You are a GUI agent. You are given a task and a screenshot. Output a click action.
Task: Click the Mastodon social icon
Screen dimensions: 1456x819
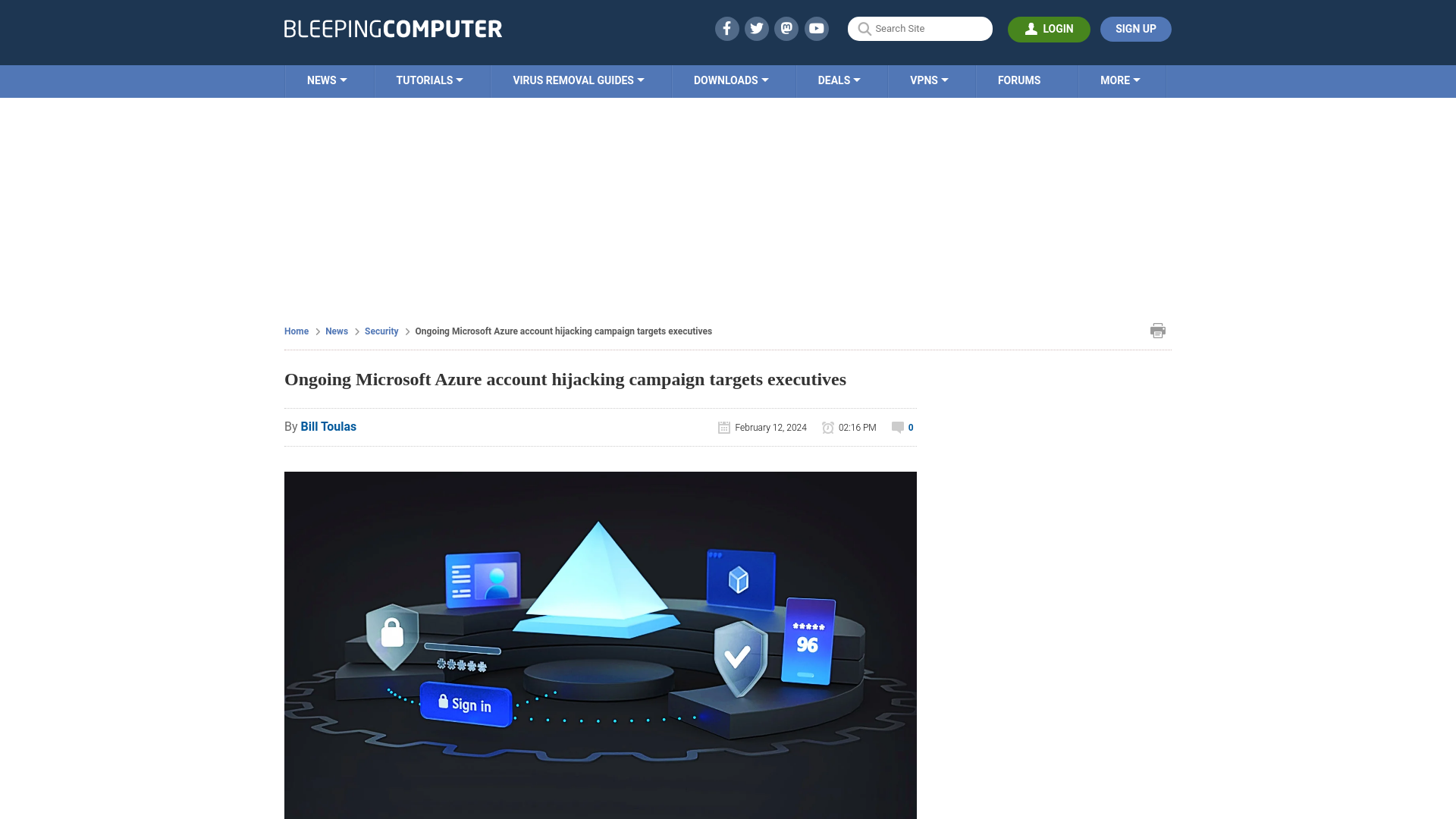point(787,28)
